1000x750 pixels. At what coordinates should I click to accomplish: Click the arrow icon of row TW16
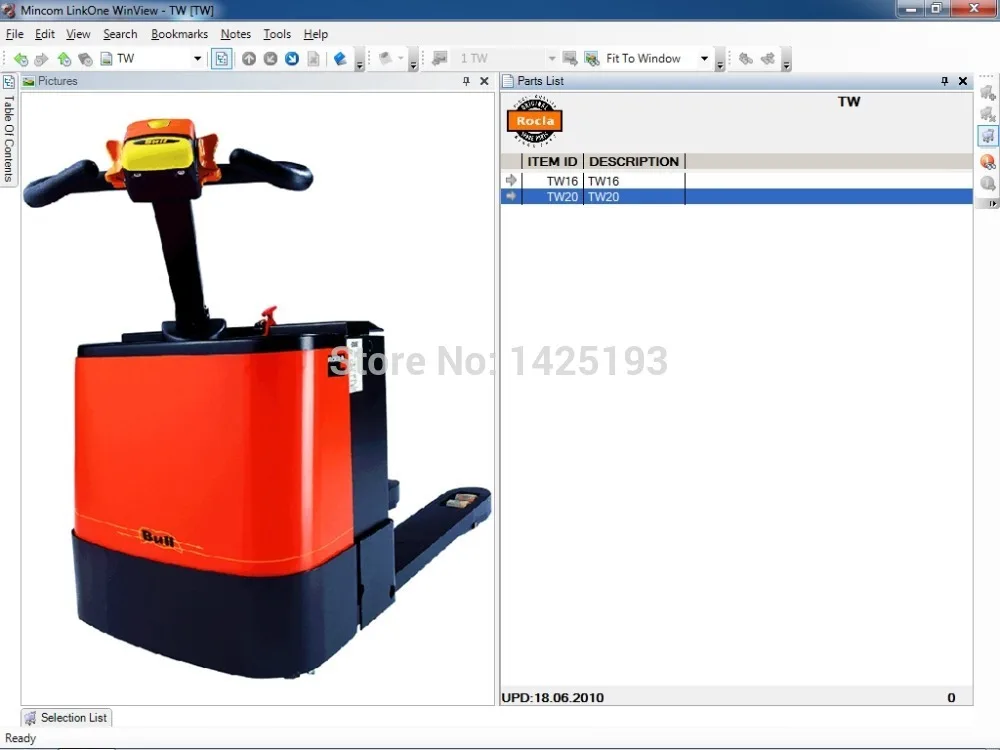[511, 180]
